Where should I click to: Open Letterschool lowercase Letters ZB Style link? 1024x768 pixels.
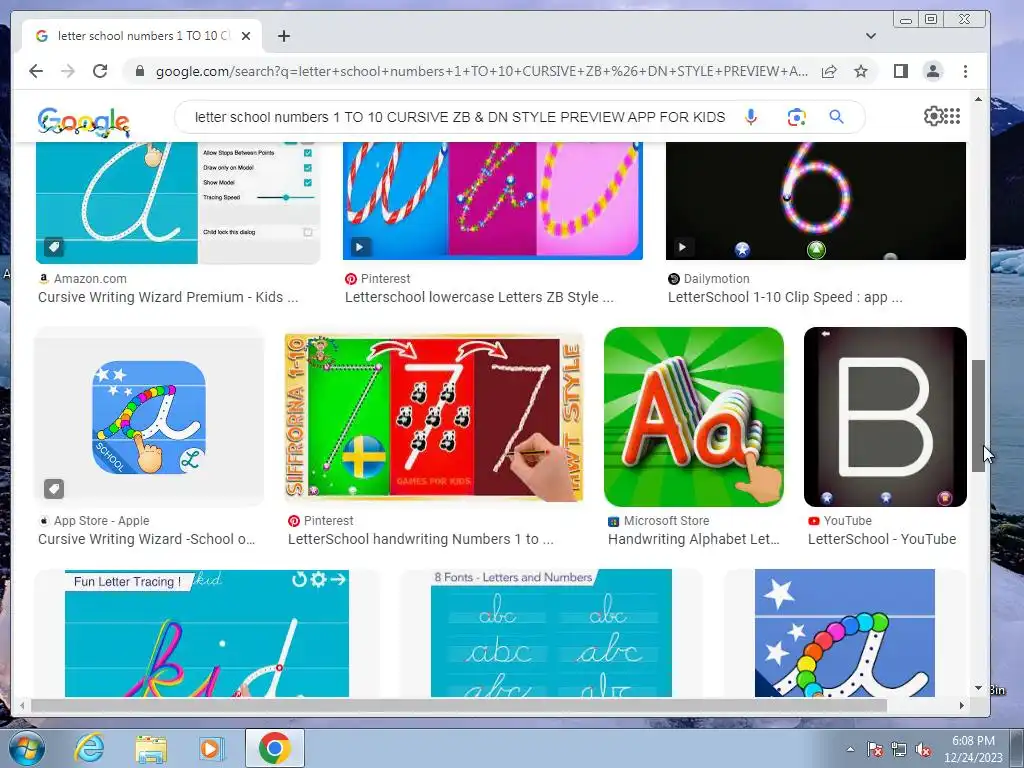pyautogui.click(x=479, y=297)
